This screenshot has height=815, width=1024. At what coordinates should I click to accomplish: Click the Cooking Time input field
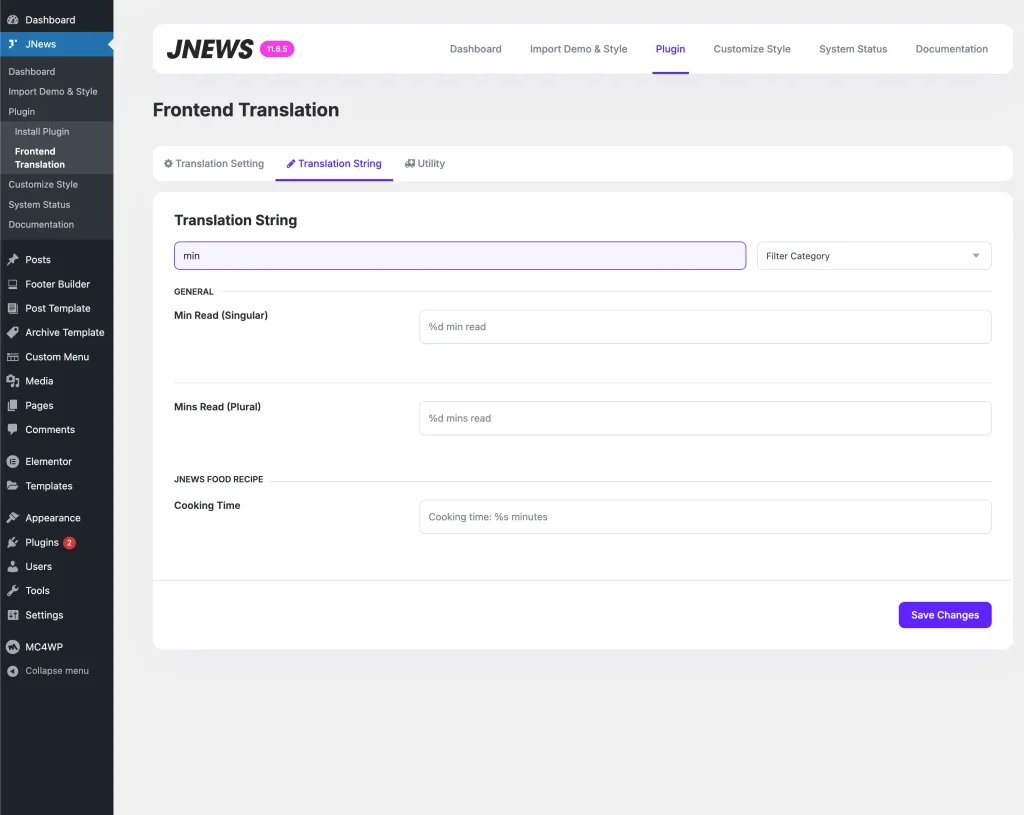click(704, 517)
